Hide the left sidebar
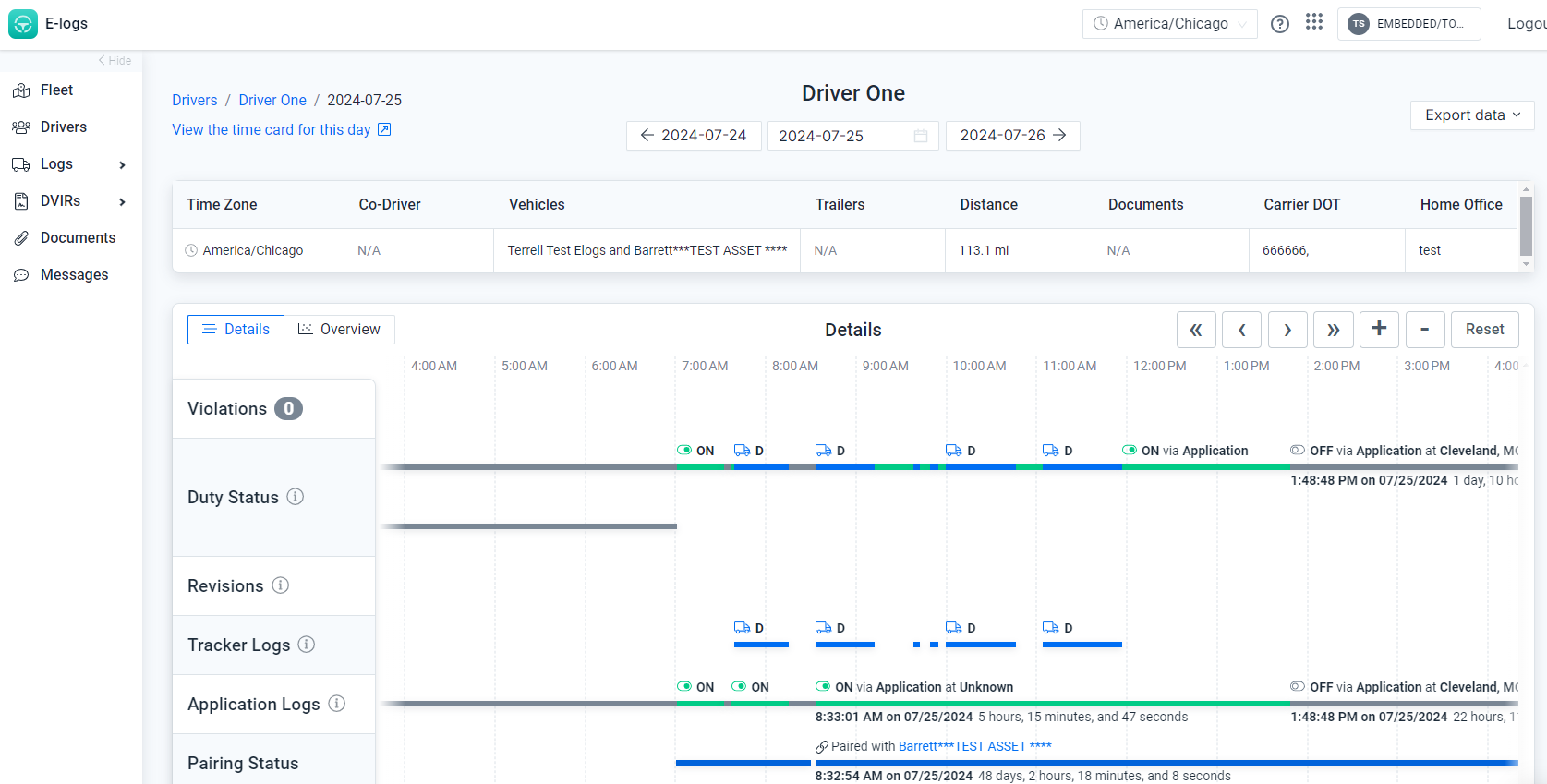This screenshot has height=784, width=1547. (115, 61)
